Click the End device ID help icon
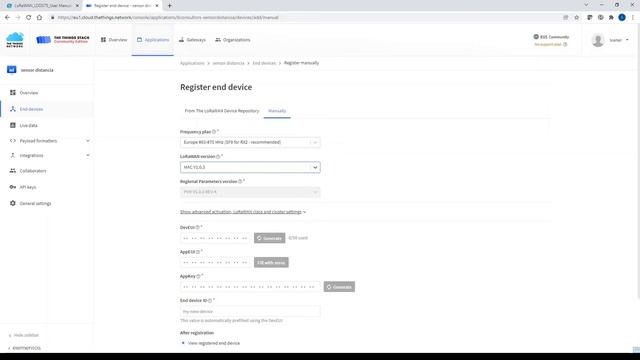 [210, 301]
